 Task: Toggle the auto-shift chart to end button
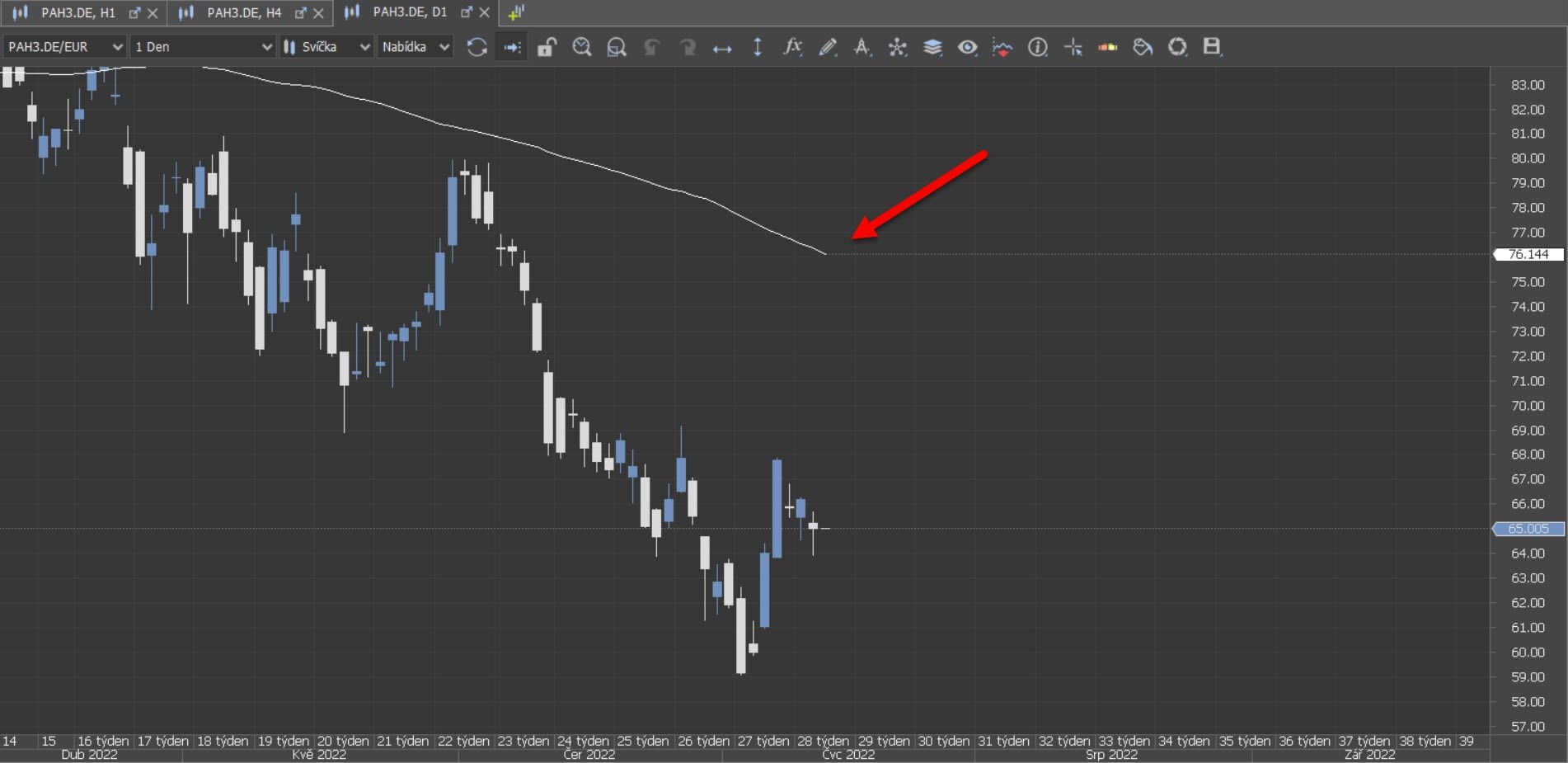pos(512,47)
